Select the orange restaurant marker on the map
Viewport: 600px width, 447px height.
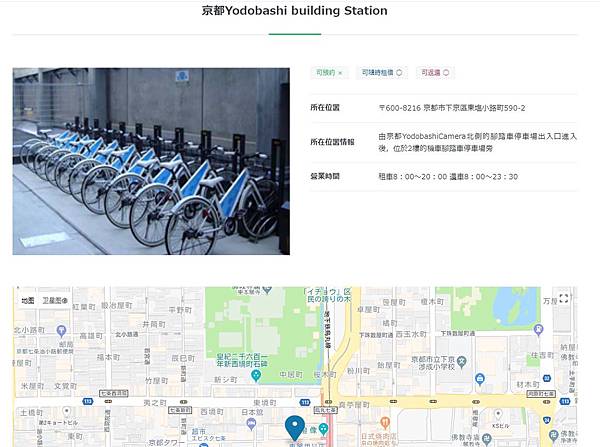(x=386, y=423)
